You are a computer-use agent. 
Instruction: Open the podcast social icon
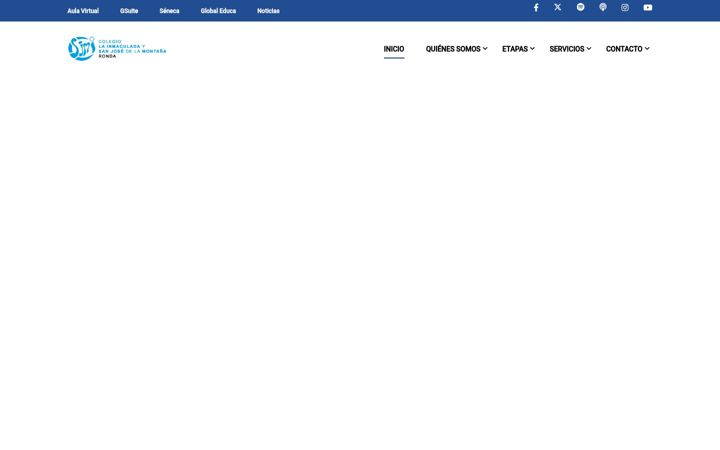603,7
